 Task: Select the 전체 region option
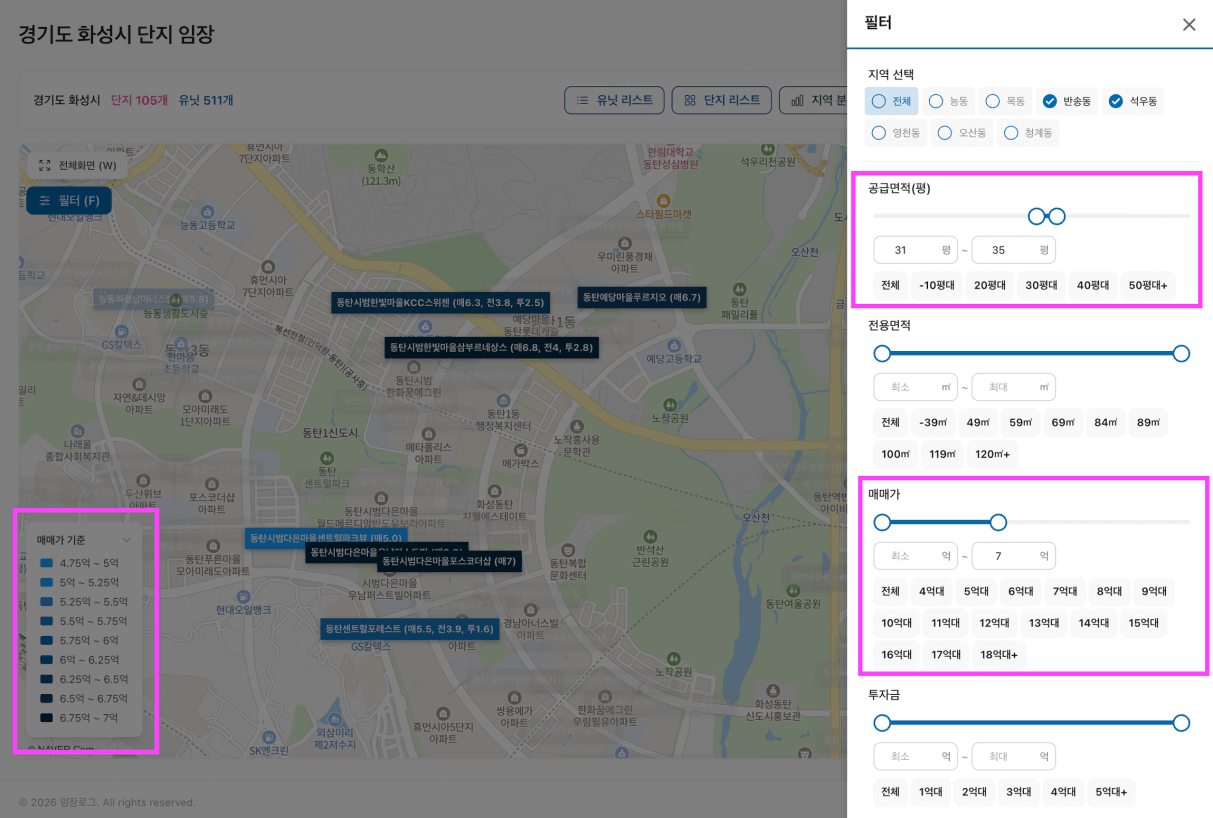point(891,101)
